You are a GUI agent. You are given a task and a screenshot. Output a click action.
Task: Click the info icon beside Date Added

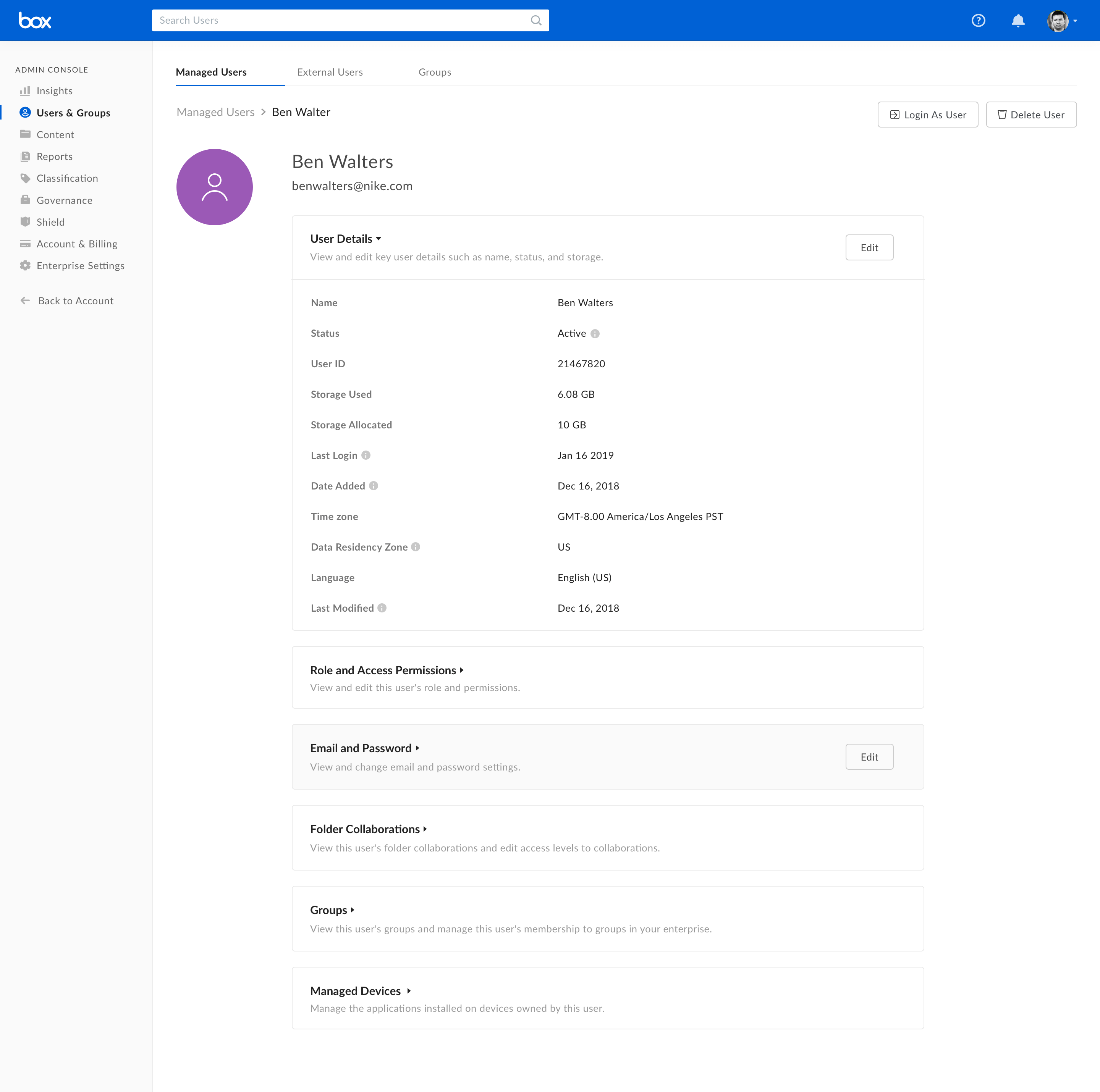click(x=374, y=486)
